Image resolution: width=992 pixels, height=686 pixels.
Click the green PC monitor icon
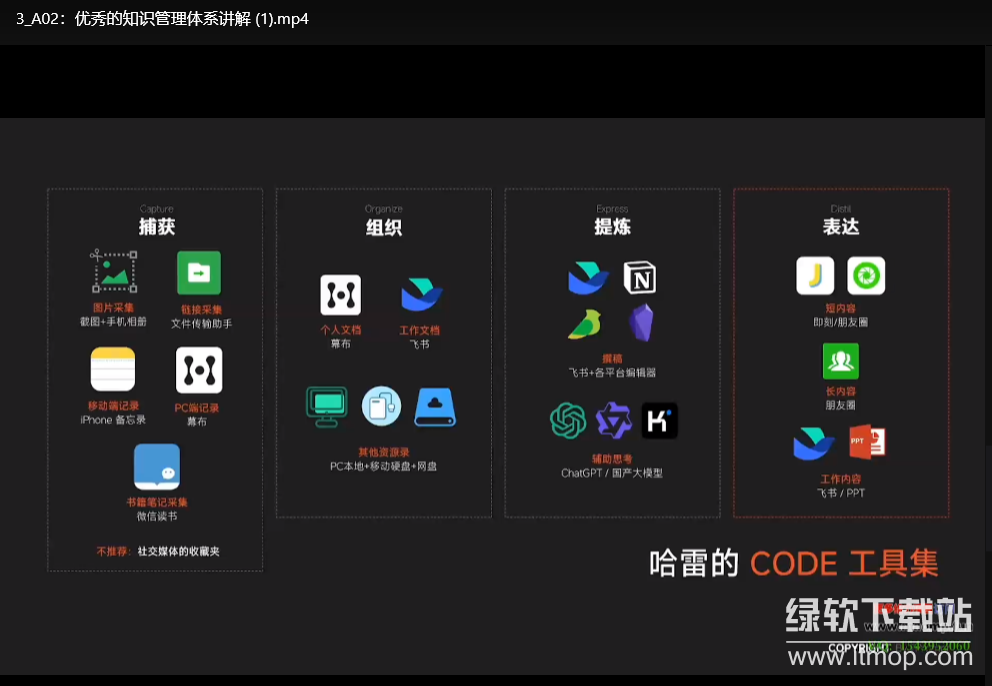[326, 406]
